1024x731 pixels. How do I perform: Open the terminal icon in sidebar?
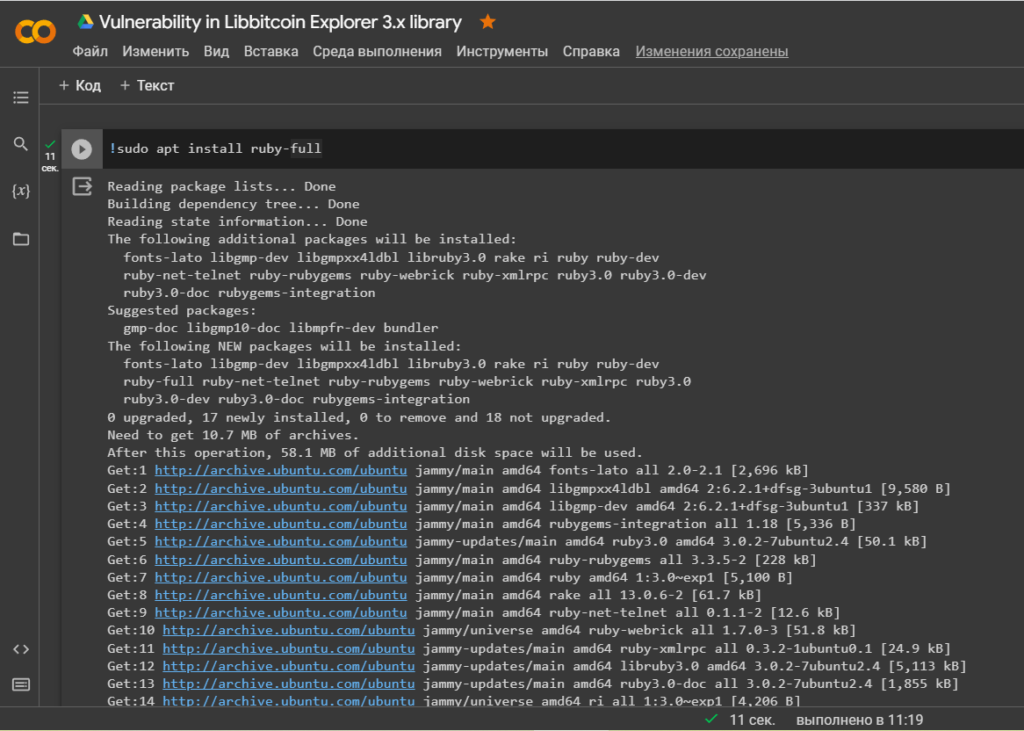tap(21, 685)
